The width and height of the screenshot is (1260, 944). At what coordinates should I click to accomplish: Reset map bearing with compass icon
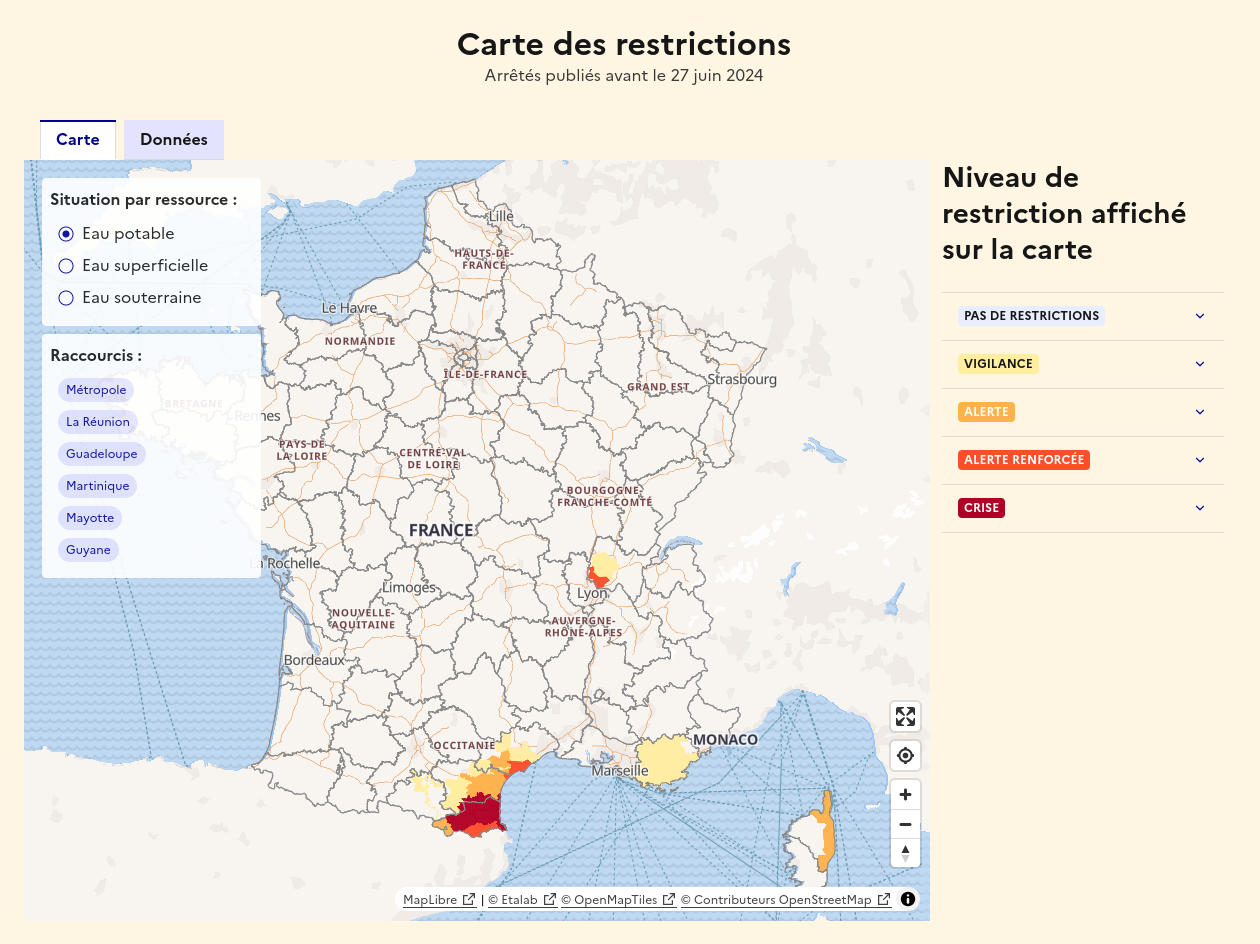click(905, 852)
